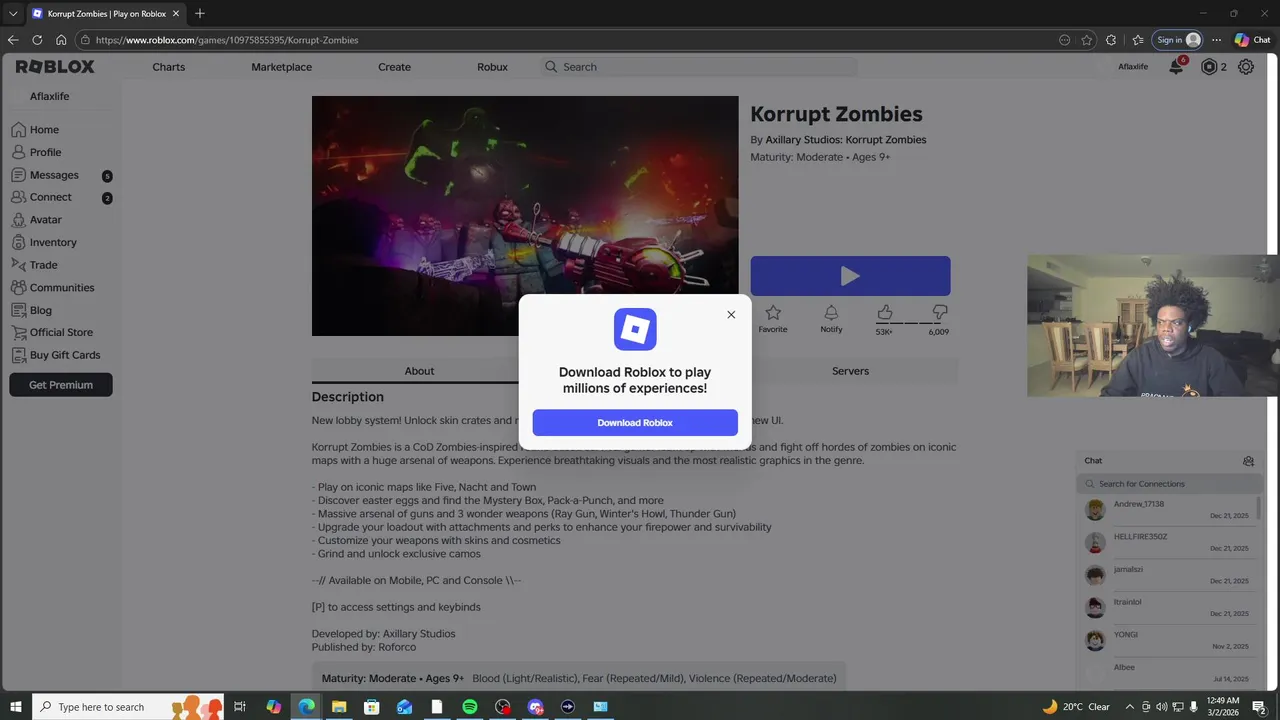The image size is (1280, 720).
Task: Open chat with HELLFIRE350Z
Action: point(1168,543)
